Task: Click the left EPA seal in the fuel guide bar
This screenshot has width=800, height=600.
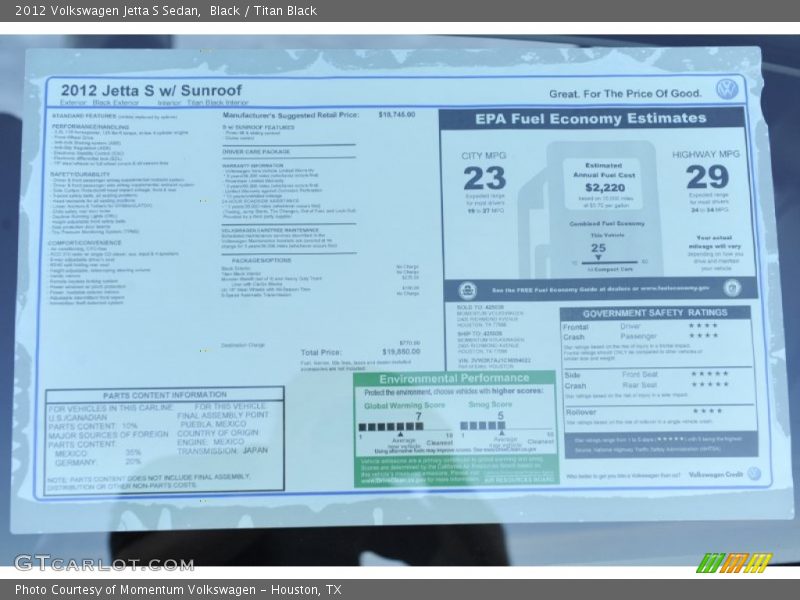Action: point(467,290)
